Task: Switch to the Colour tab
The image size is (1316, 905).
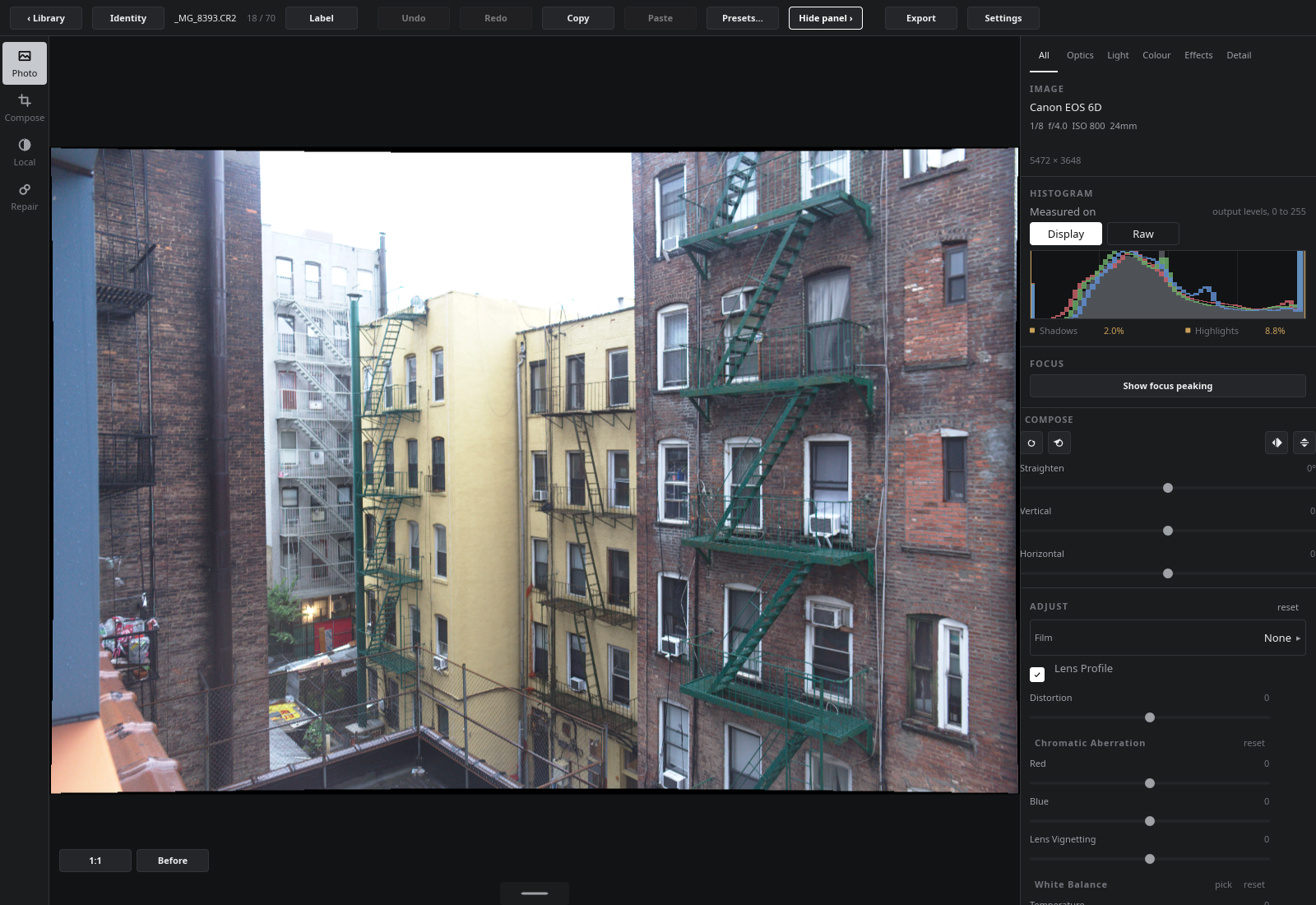Action: [1156, 55]
